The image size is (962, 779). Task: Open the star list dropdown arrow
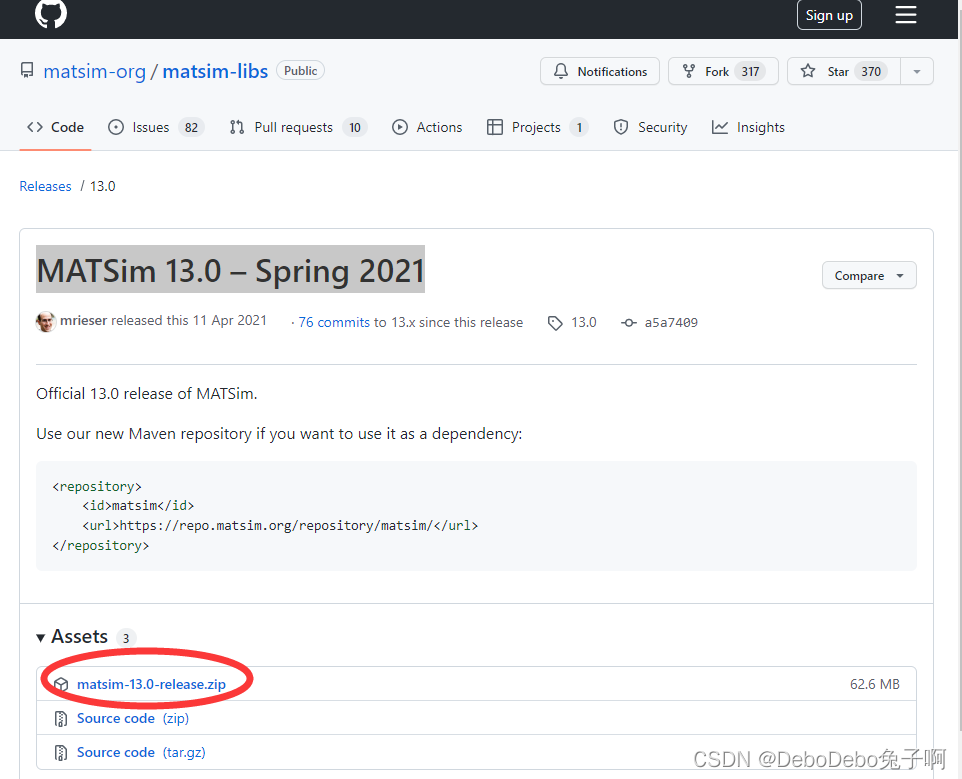917,71
